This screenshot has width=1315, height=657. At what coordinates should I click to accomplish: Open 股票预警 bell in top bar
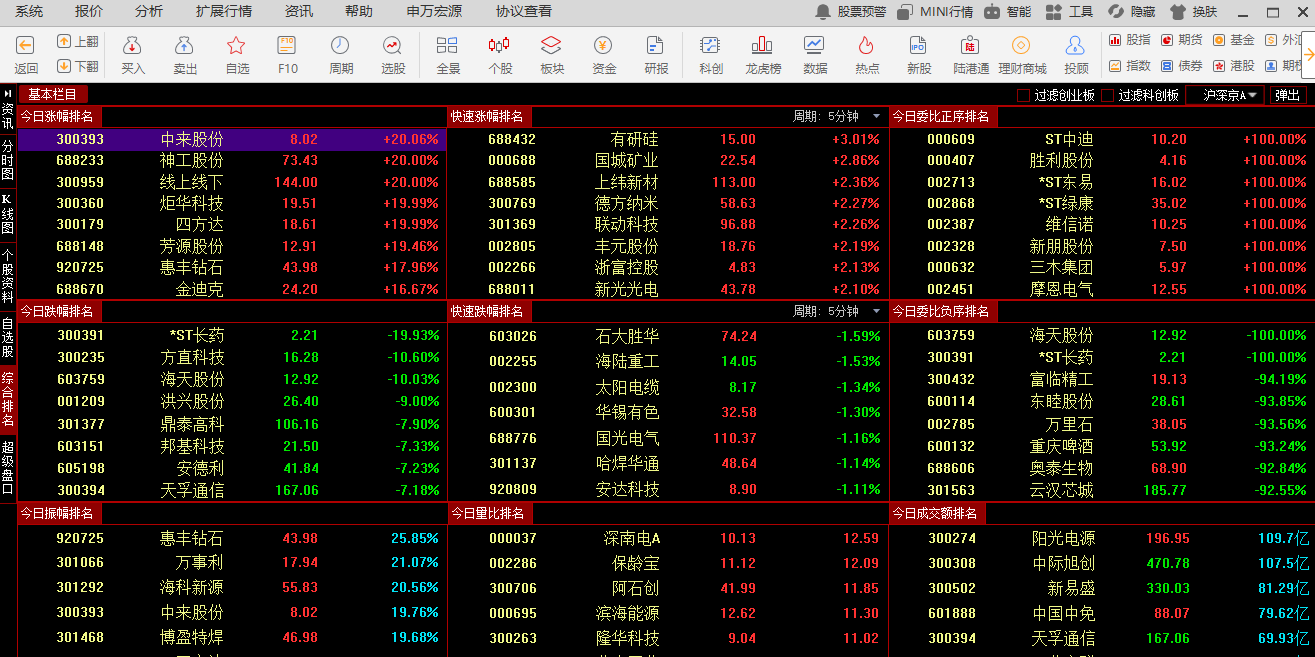850,12
